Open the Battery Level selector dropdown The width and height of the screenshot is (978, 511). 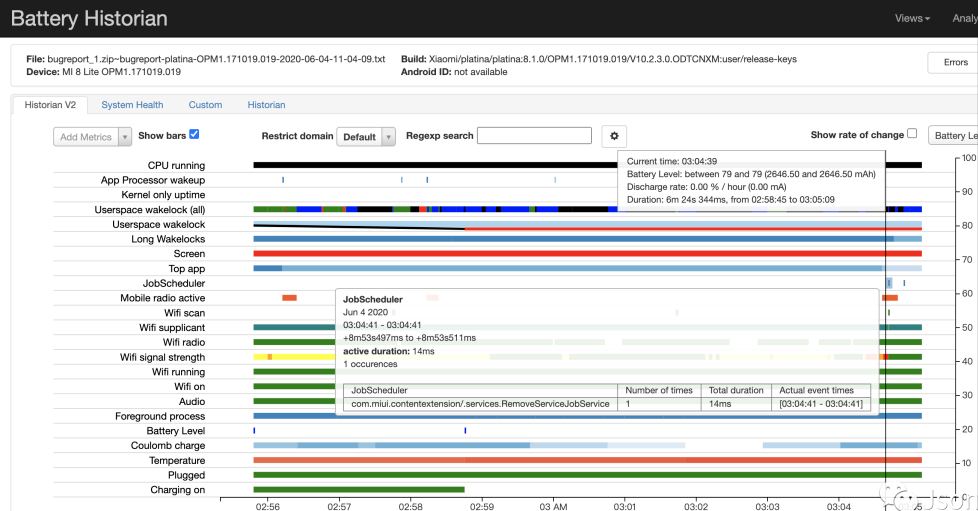coord(953,136)
